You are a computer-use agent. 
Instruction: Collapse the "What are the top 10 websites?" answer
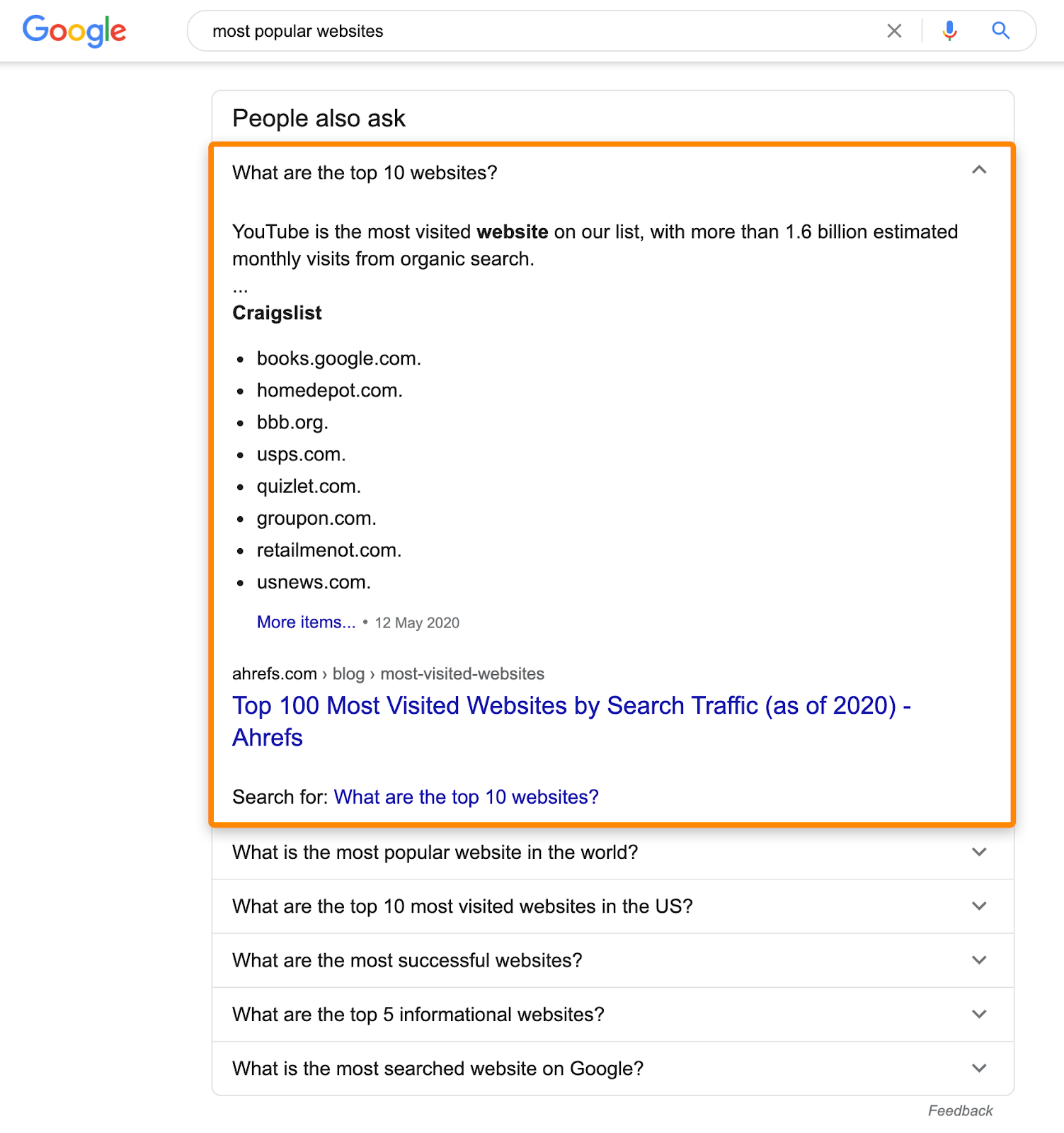(x=979, y=171)
